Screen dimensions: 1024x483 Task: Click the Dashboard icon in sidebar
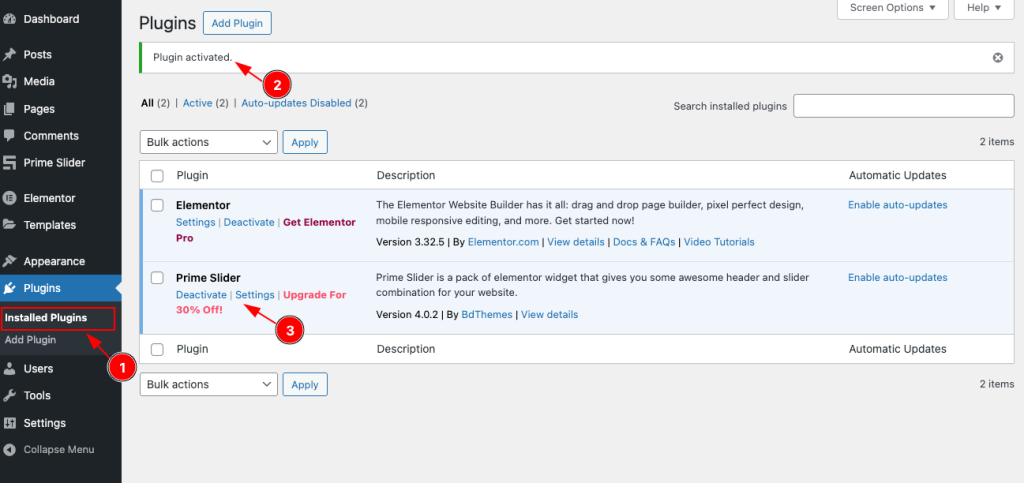pos(10,20)
